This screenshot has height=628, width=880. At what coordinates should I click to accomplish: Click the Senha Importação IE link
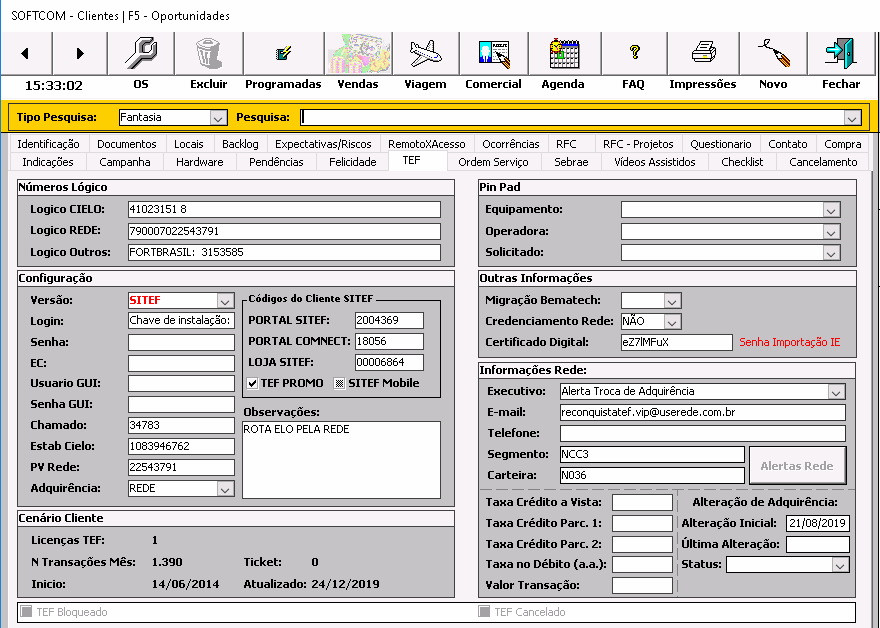[x=789, y=342]
